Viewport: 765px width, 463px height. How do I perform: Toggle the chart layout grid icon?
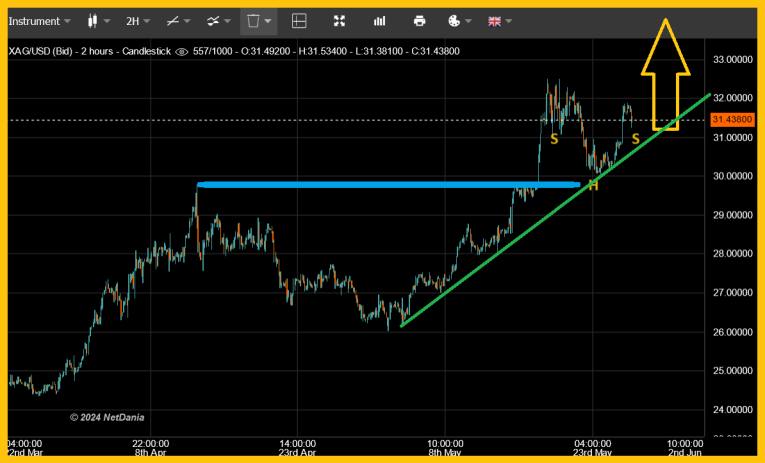(298, 21)
